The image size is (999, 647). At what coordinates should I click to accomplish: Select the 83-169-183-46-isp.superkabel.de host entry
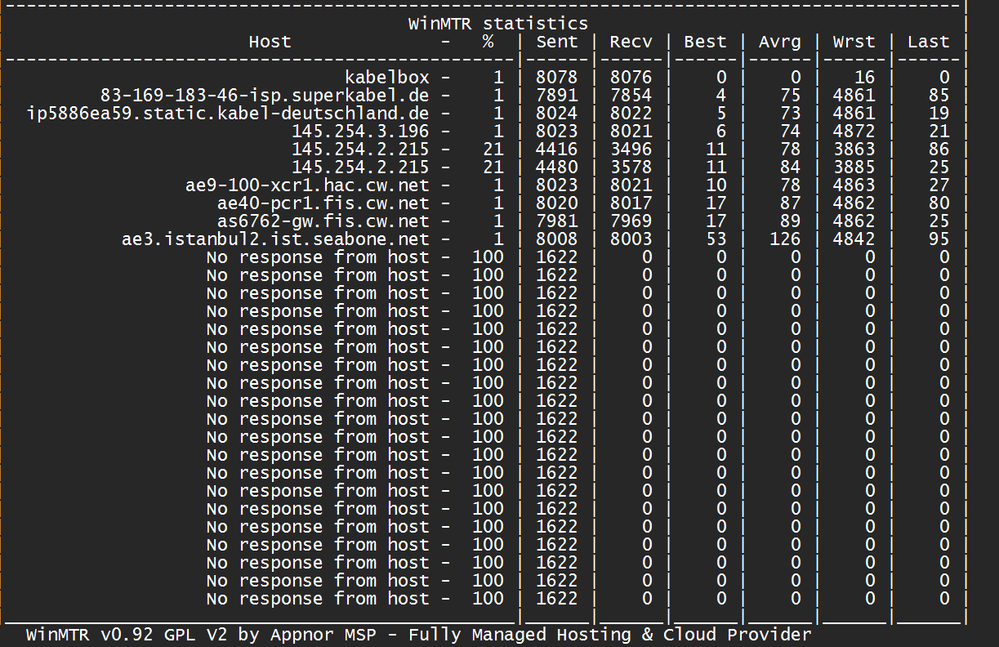(265, 96)
